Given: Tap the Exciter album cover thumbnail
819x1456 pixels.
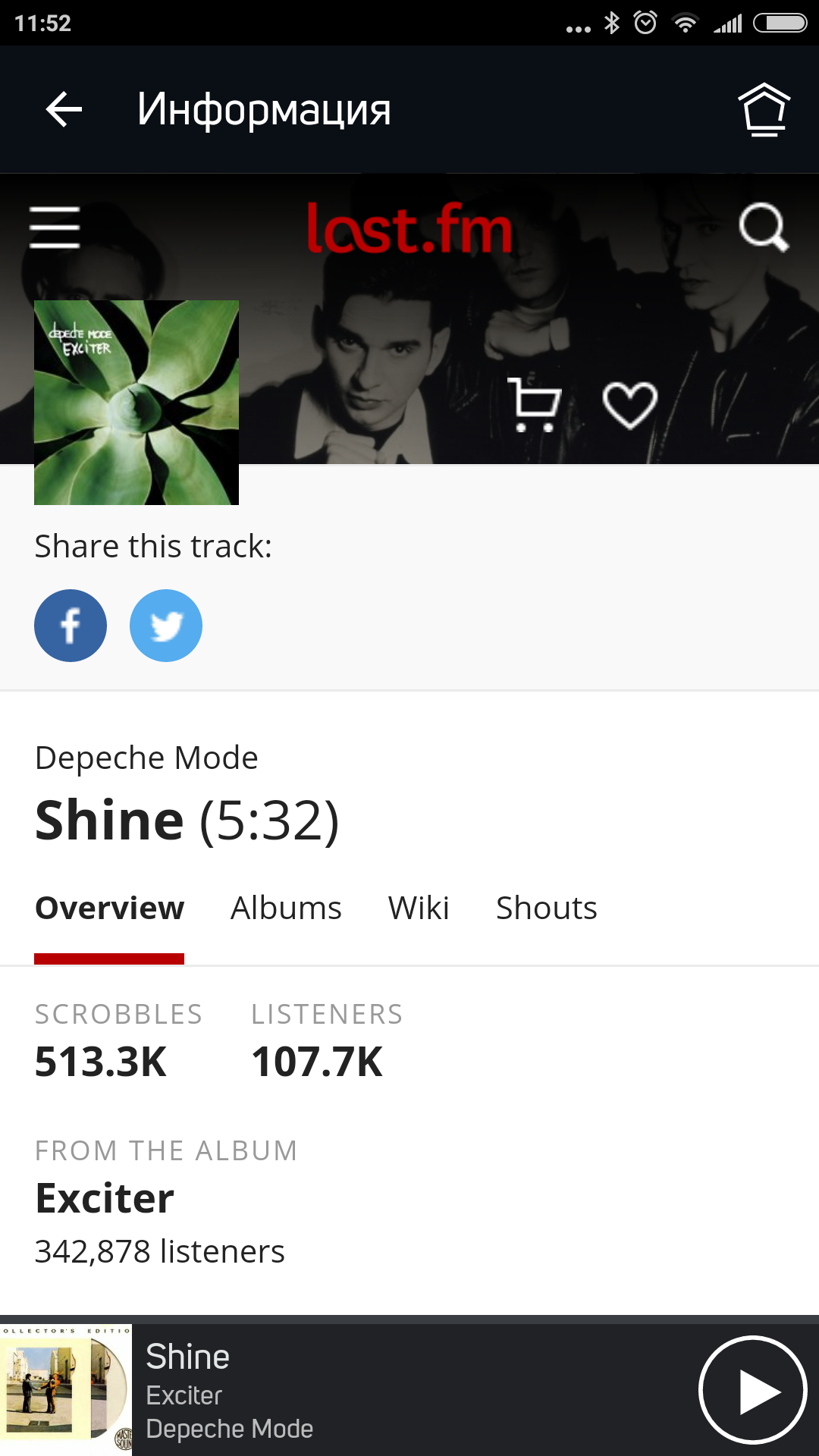Looking at the screenshot, I should 136,403.
